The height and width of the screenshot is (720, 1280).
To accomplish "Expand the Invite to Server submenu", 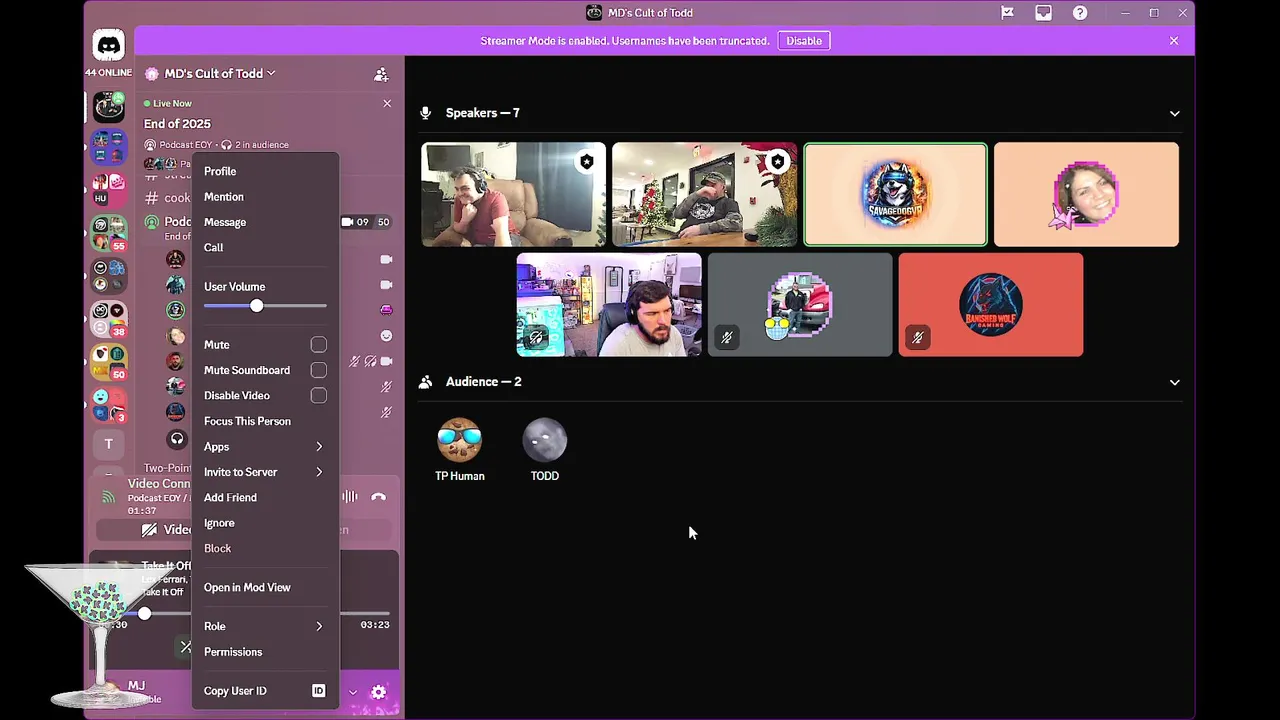I will point(265,472).
